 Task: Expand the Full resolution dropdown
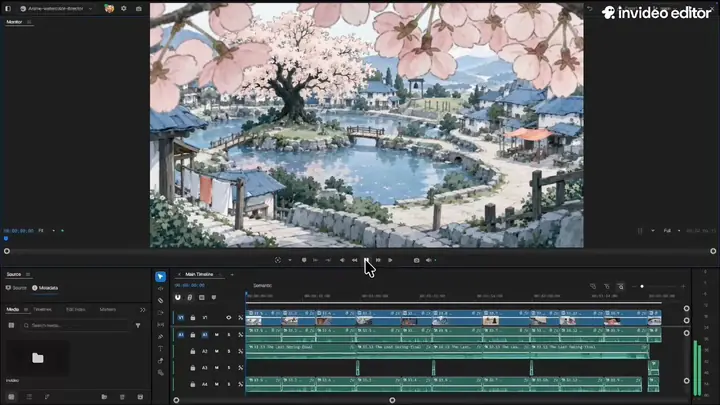672,231
